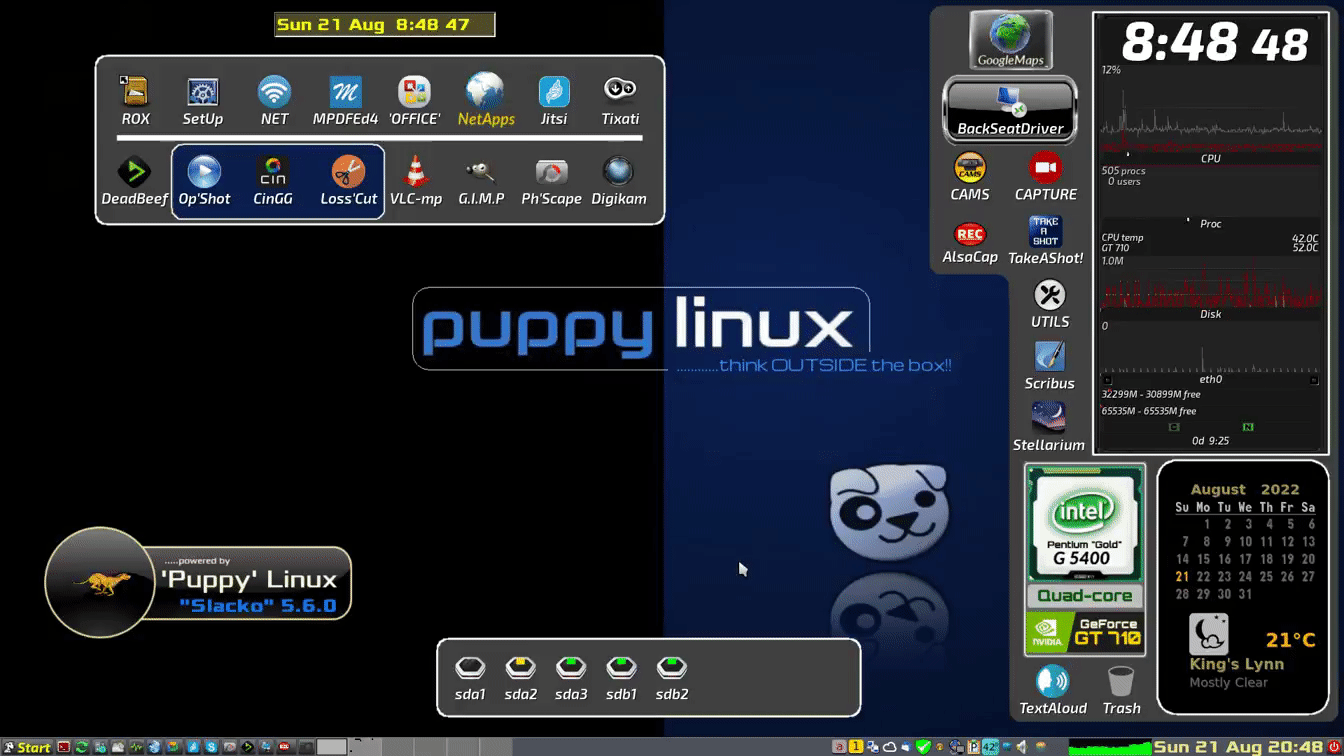Click the Disk activity graph label
Image resolution: width=1344 pixels, height=756 pixels.
[1210, 314]
